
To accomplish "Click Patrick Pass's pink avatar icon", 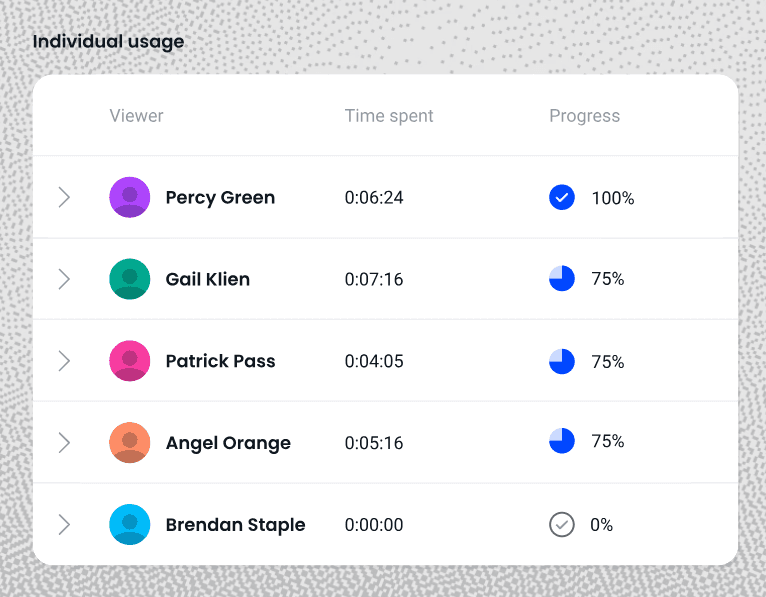I will 129,361.
